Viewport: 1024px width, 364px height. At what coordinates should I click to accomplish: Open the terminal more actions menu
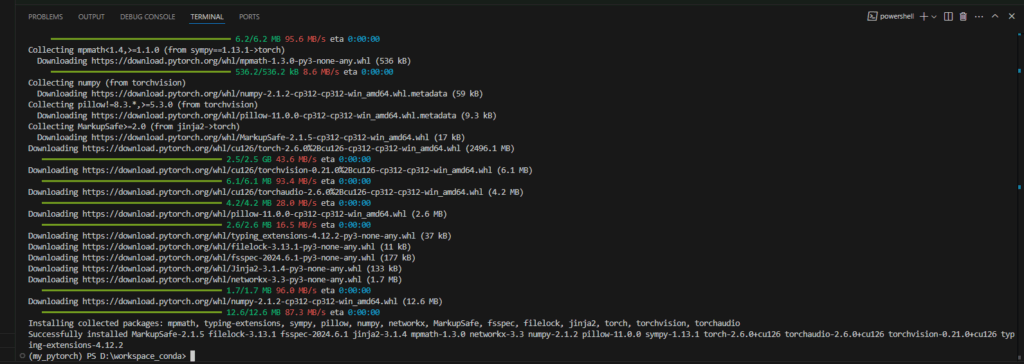pyautogui.click(x=978, y=16)
